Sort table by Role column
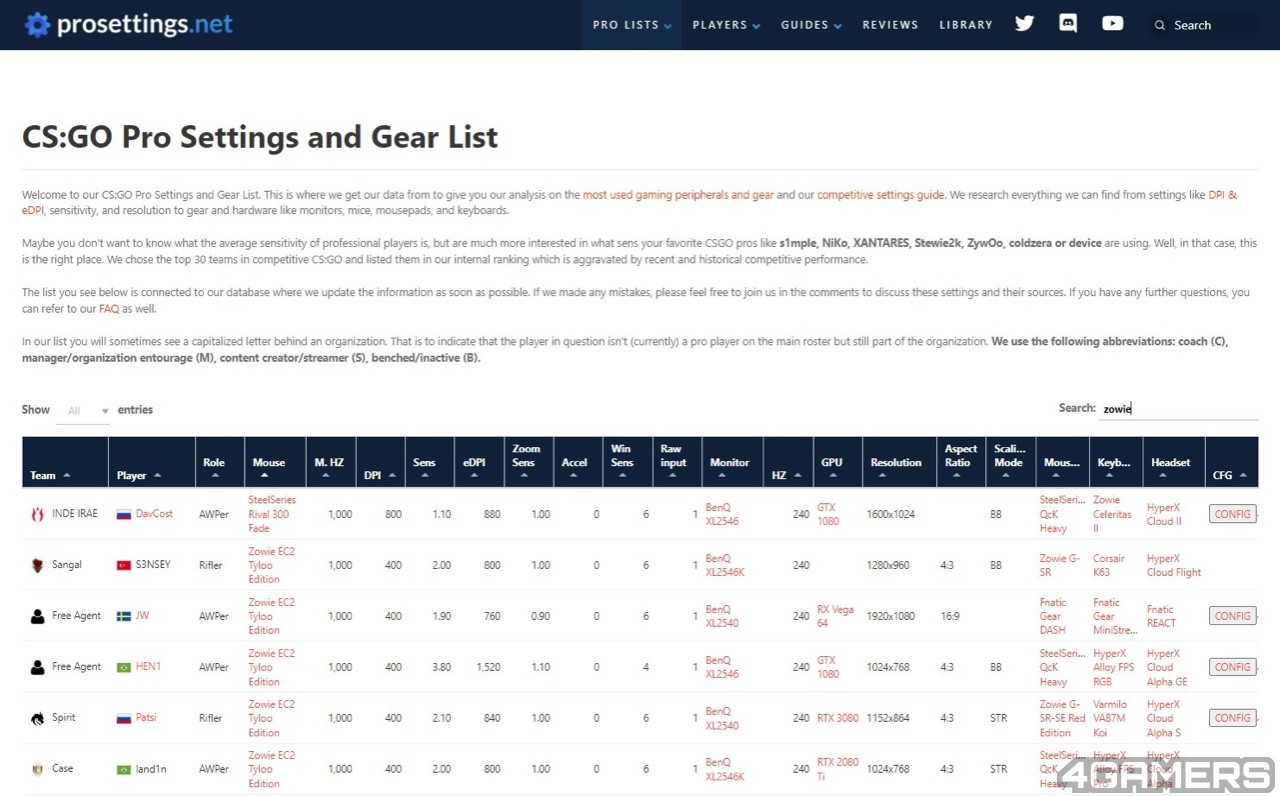The width and height of the screenshot is (1280, 796). 218,463
